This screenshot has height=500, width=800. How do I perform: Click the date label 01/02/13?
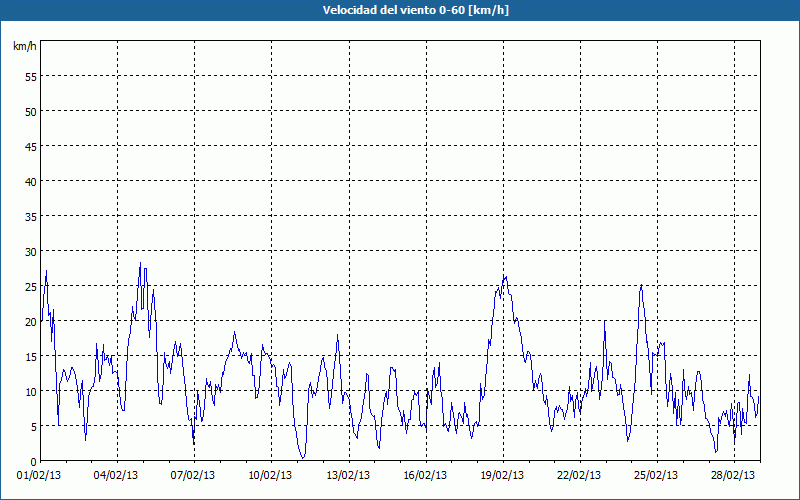pyautogui.click(x=39, y=476)
